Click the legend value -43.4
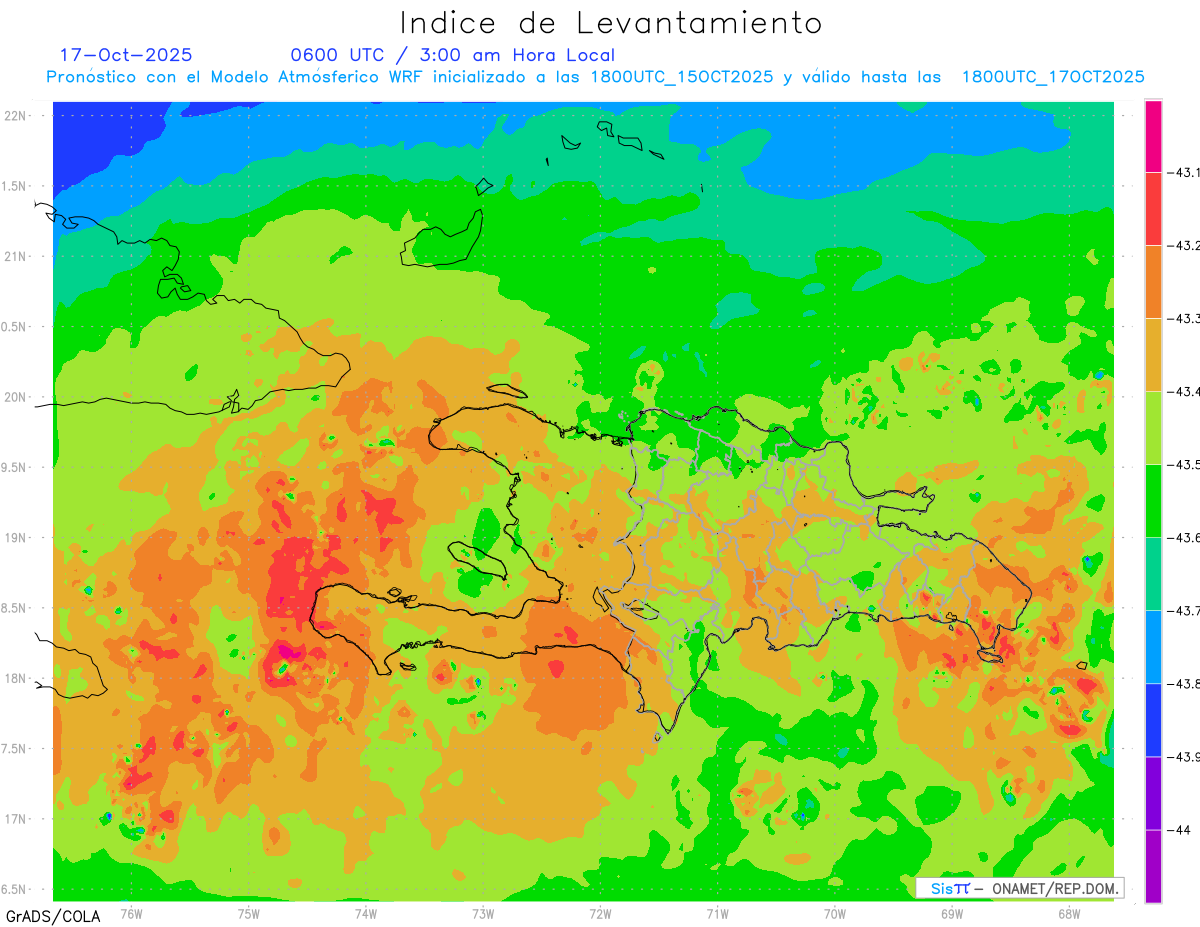Viewport: 1200px width, 927px height. tap(1183, 392)
